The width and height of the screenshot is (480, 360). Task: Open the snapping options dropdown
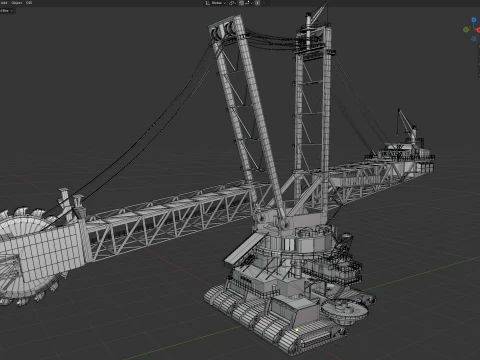pyautogui.click(x=249, y=3)
